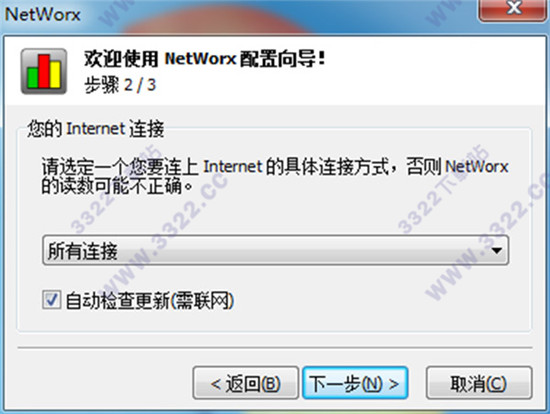Click the red bar in the NetWorx logo

44,71
